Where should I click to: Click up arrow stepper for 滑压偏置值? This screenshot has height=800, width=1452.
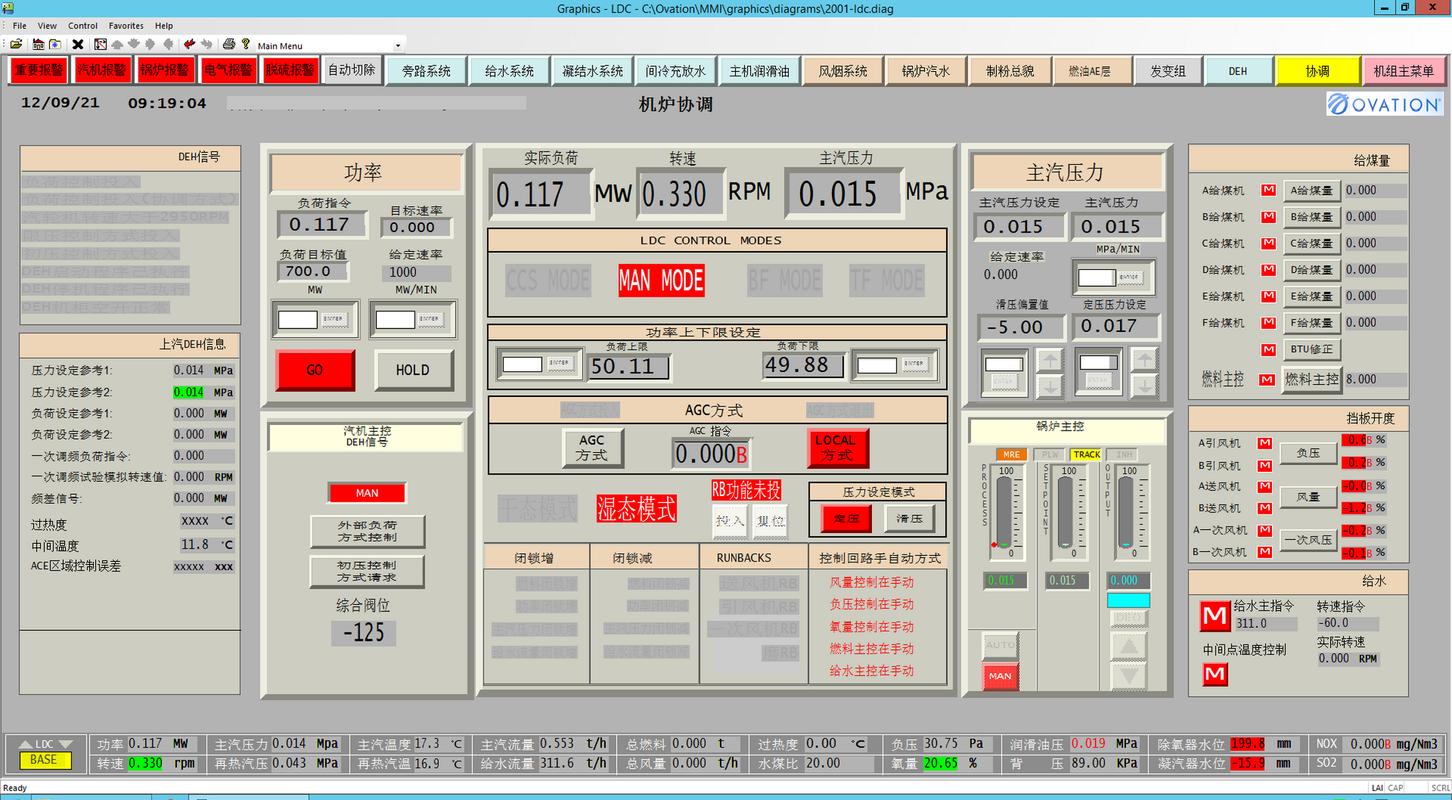pos(1049,360)
